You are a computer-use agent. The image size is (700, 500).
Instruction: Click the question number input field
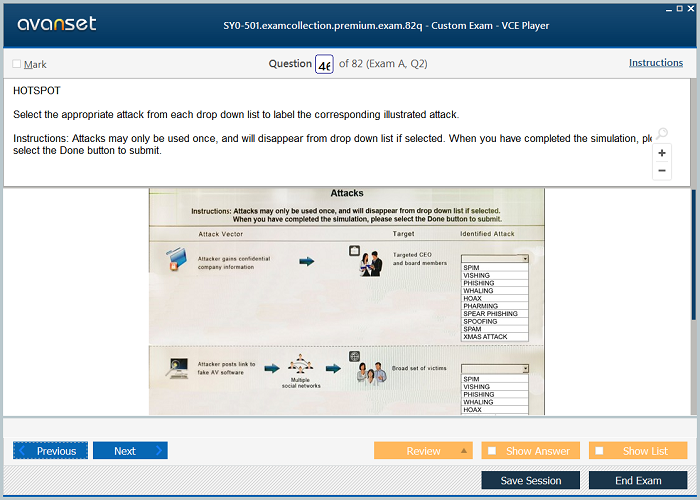click(324, 64)
